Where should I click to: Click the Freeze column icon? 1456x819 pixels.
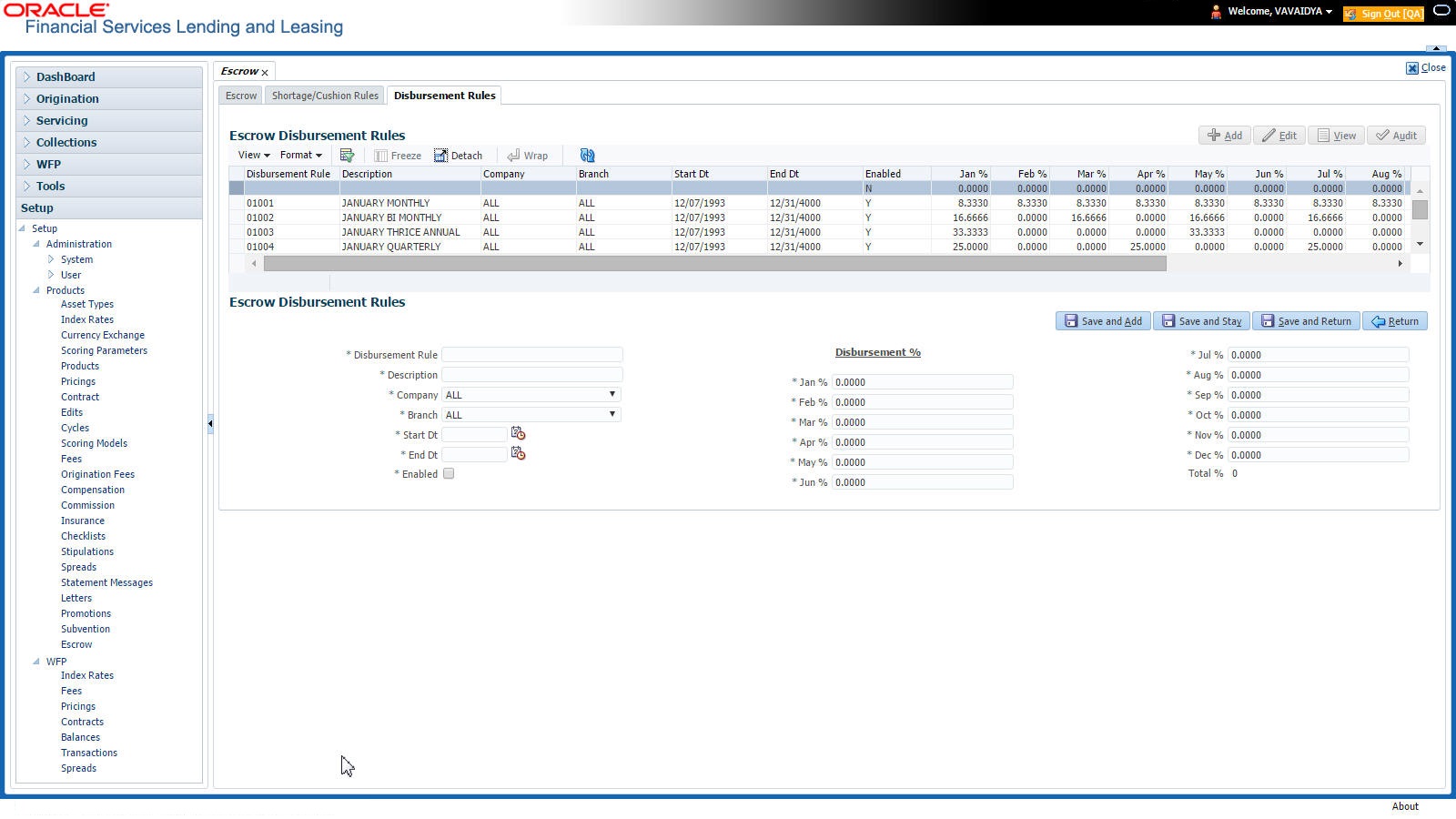coord(380,156)
